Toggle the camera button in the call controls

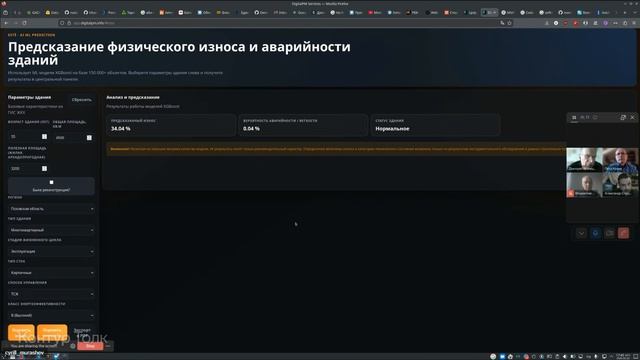coord(609,233)
